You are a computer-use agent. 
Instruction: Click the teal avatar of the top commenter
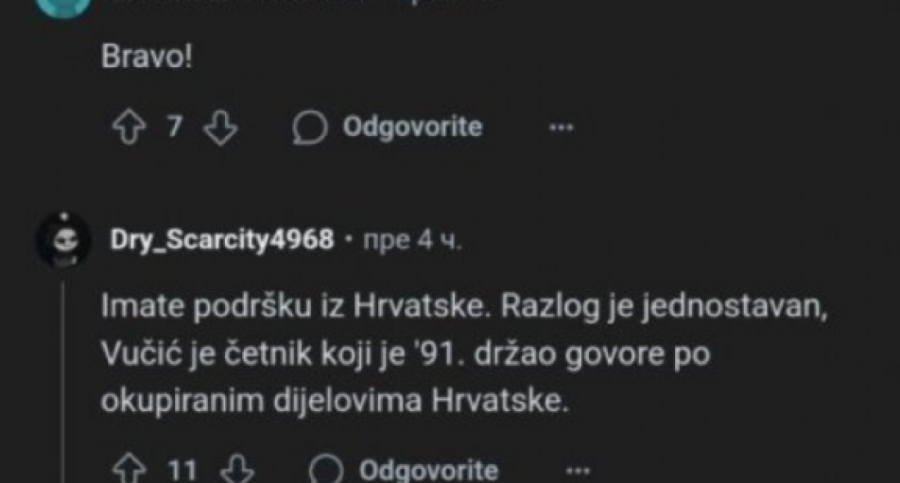(64, 8)
